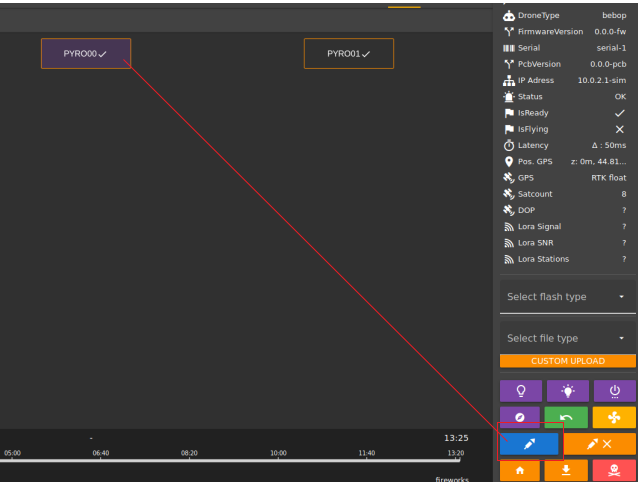
Task: Open the Select file type dropdown
Action: point(567,338)
